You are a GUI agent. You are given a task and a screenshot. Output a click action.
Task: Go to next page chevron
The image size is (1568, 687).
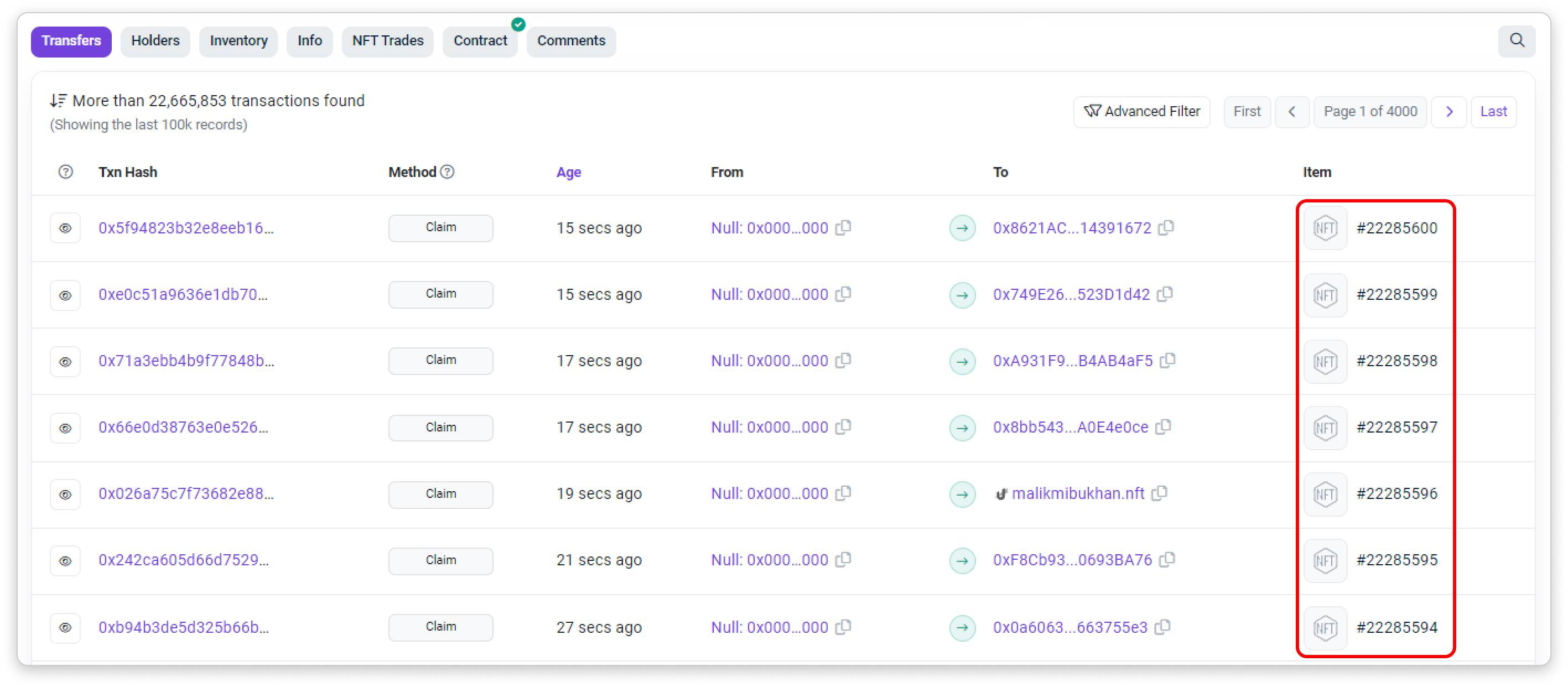pos(1448,112)
